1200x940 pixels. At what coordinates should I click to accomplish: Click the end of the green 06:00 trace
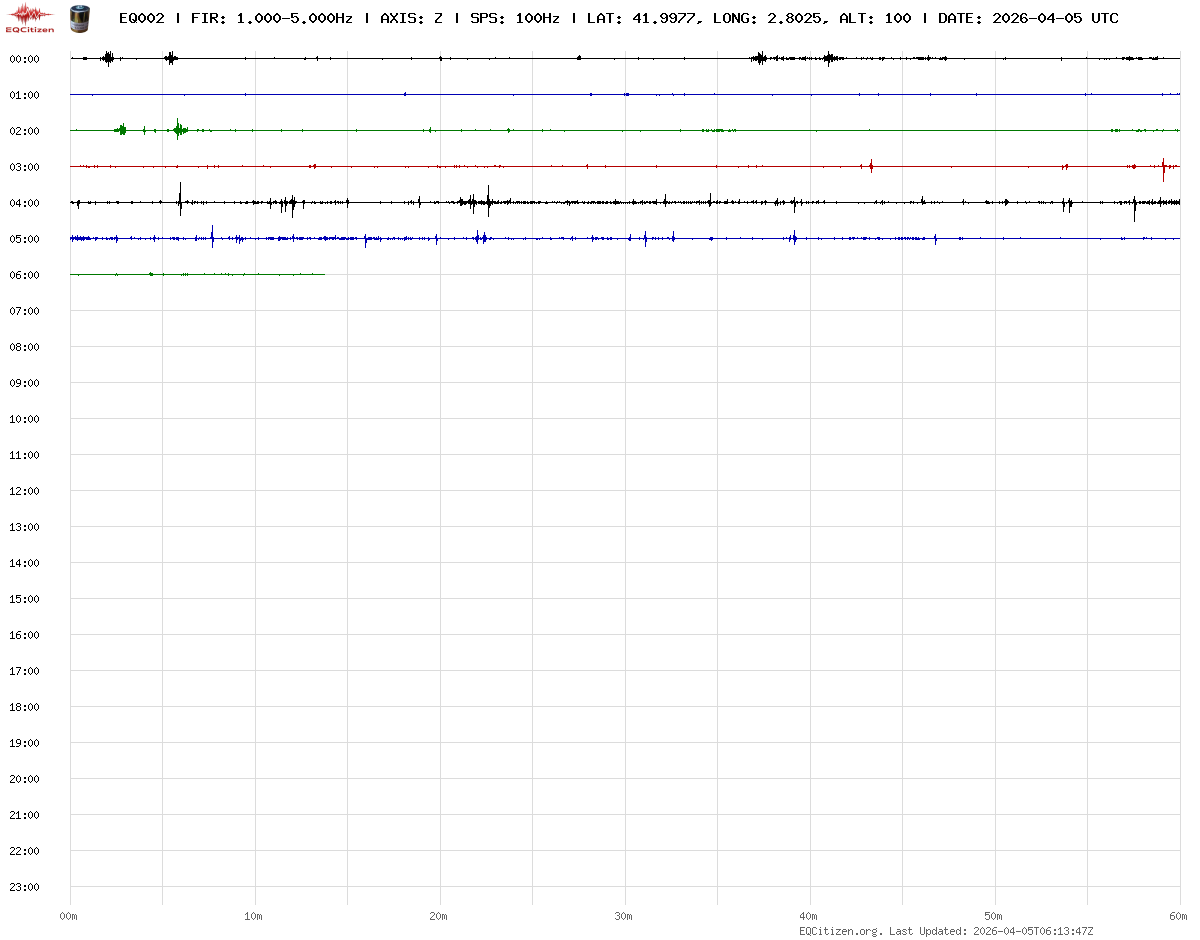tap(324, 274)
